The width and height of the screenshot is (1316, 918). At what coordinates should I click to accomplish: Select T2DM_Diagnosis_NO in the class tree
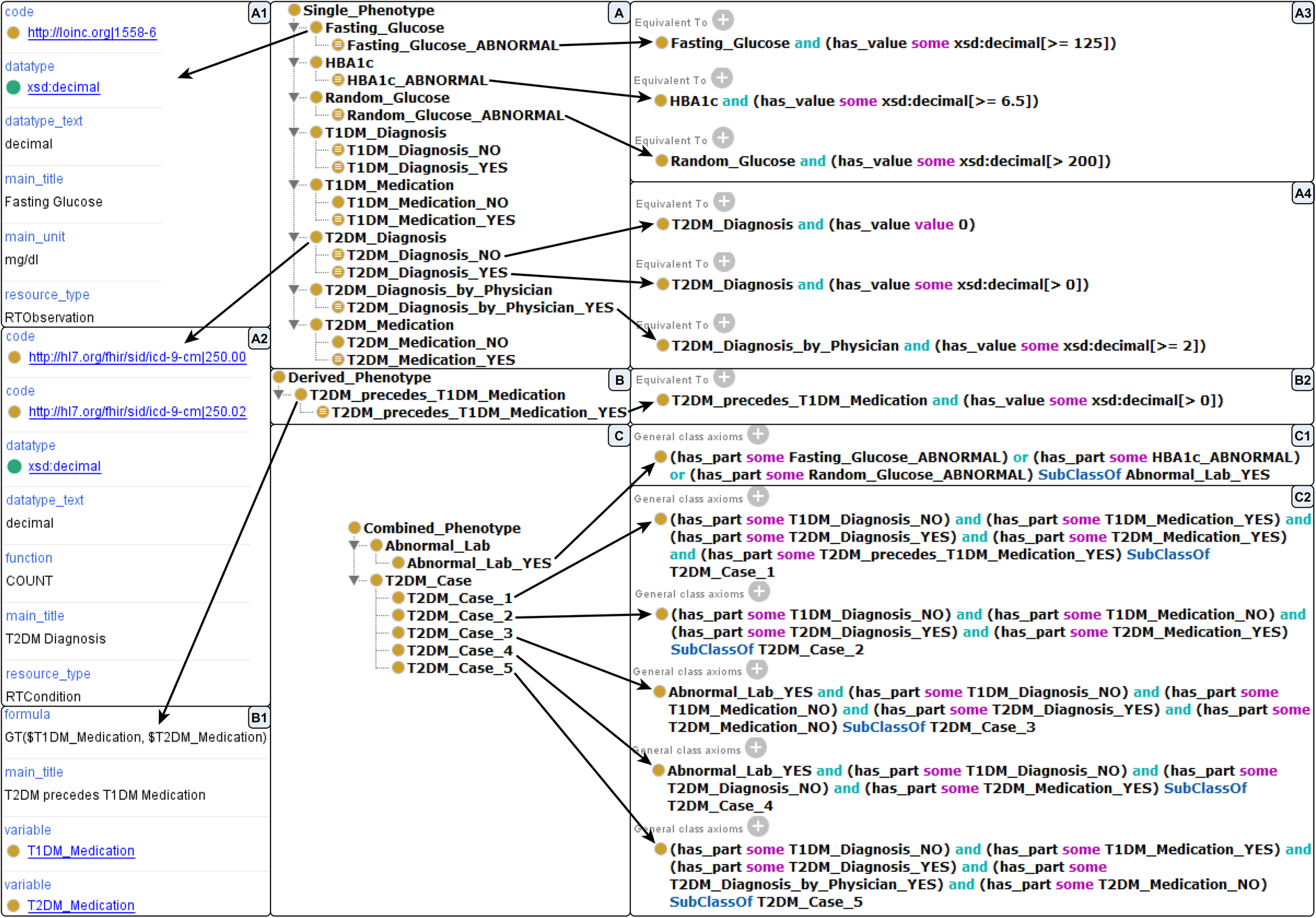click(x=423, y=255)
